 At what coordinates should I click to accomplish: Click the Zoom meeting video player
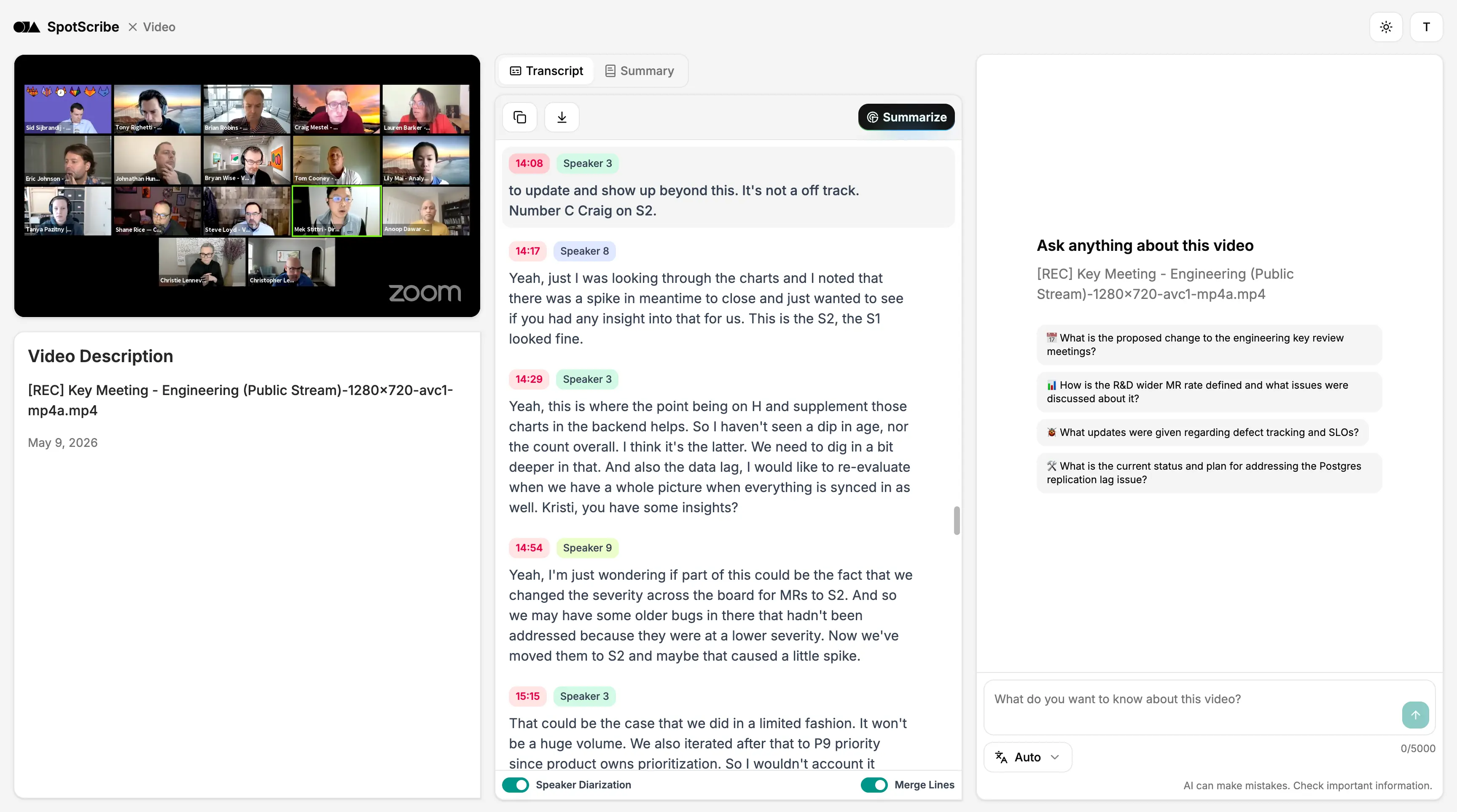click(247, 186)
